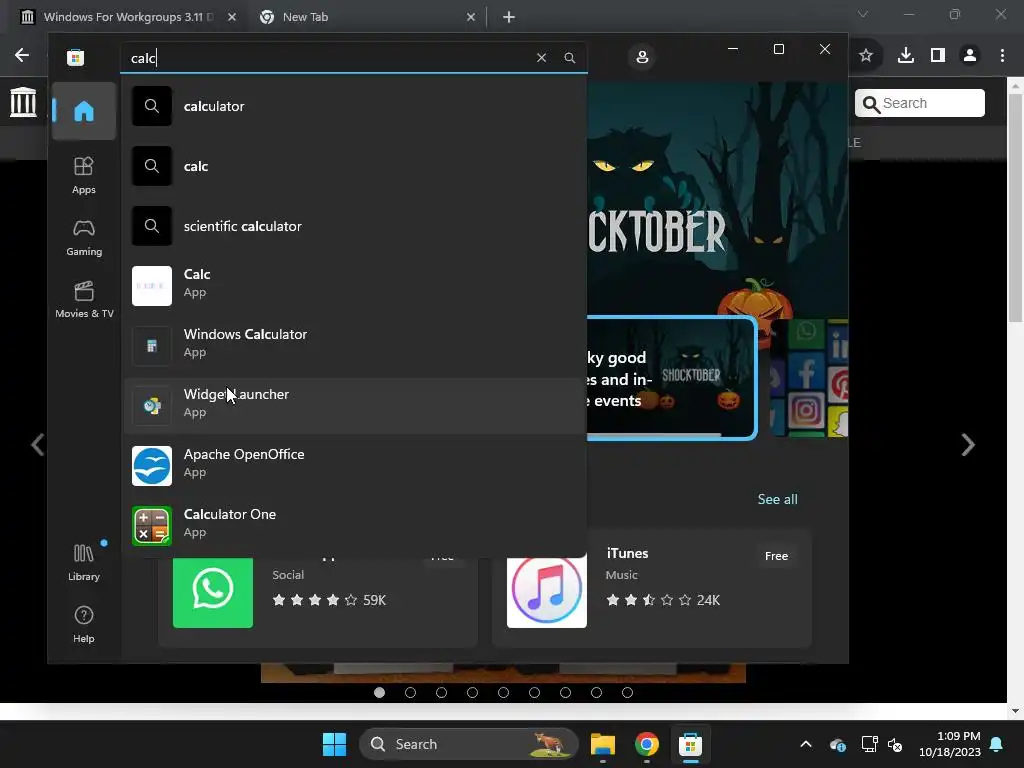Click the muted volume tray icon

895,744
